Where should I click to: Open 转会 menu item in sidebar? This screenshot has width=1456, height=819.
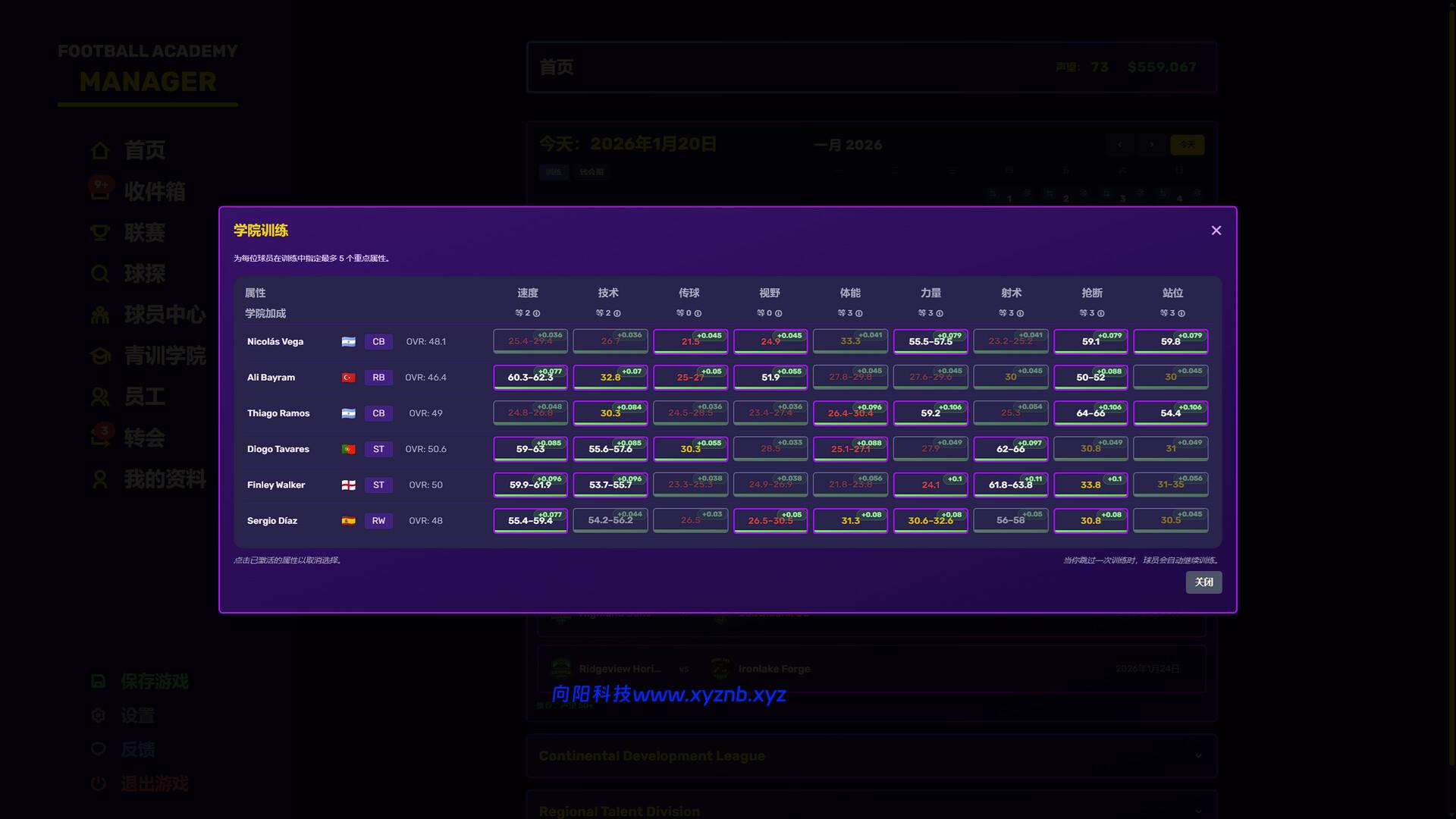pos(144,438)
